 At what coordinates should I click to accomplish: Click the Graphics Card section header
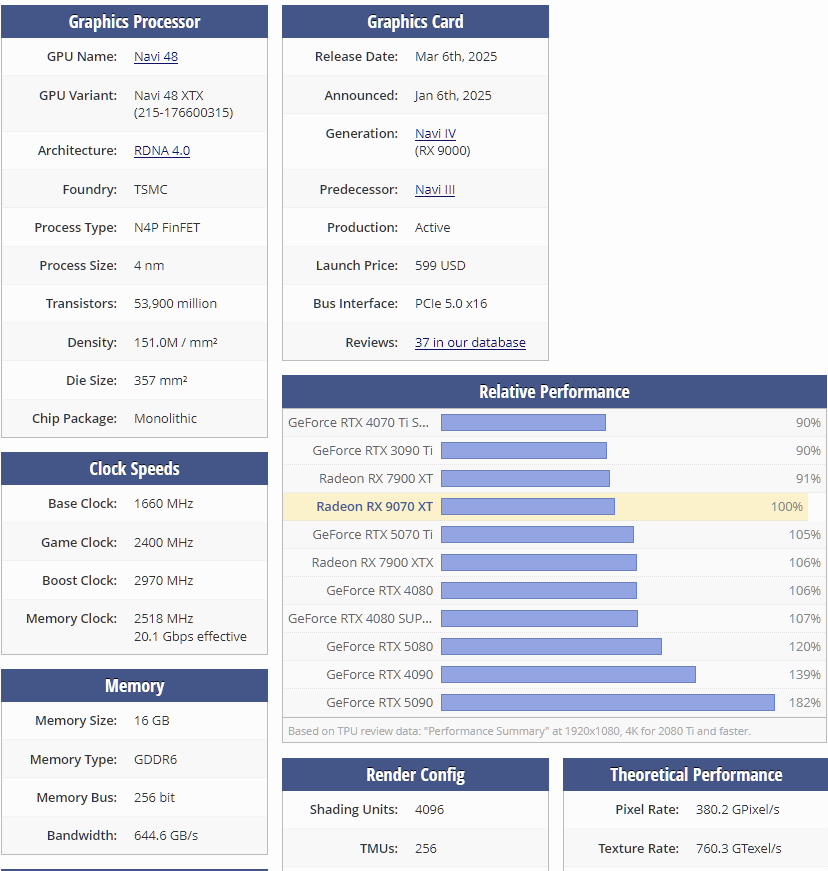pyautogui.click(x=415, y=22)
